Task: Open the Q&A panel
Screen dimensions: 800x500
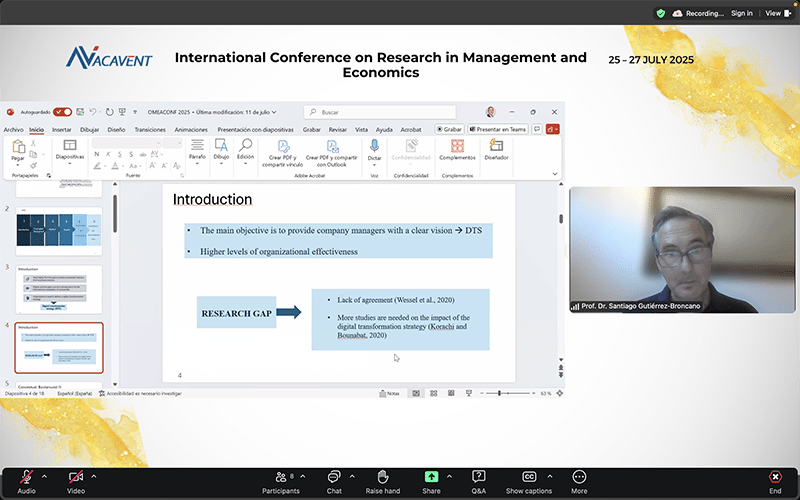Action: tap(479, 478)
